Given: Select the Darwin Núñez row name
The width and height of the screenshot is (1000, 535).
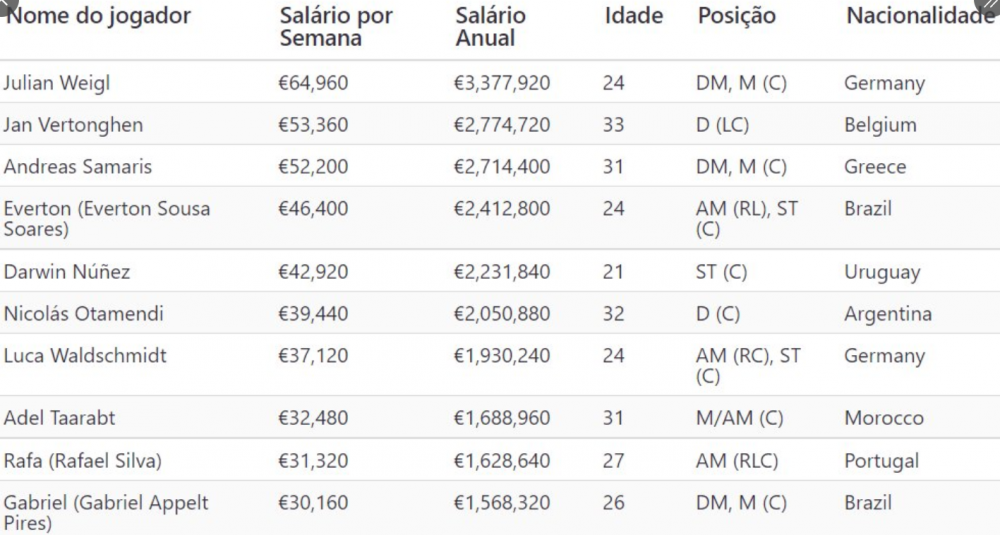Looking at the screenshot, I should click(67, 272).
